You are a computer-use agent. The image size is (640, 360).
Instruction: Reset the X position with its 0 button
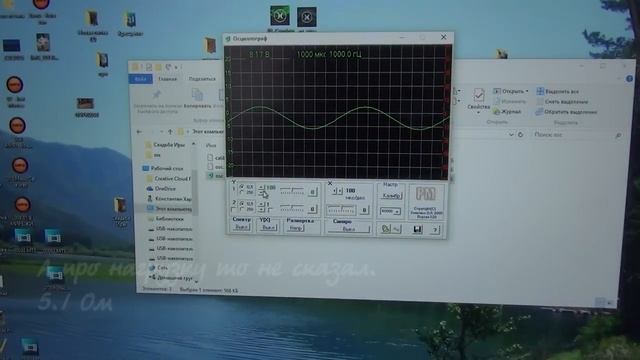tap(364, 210)
